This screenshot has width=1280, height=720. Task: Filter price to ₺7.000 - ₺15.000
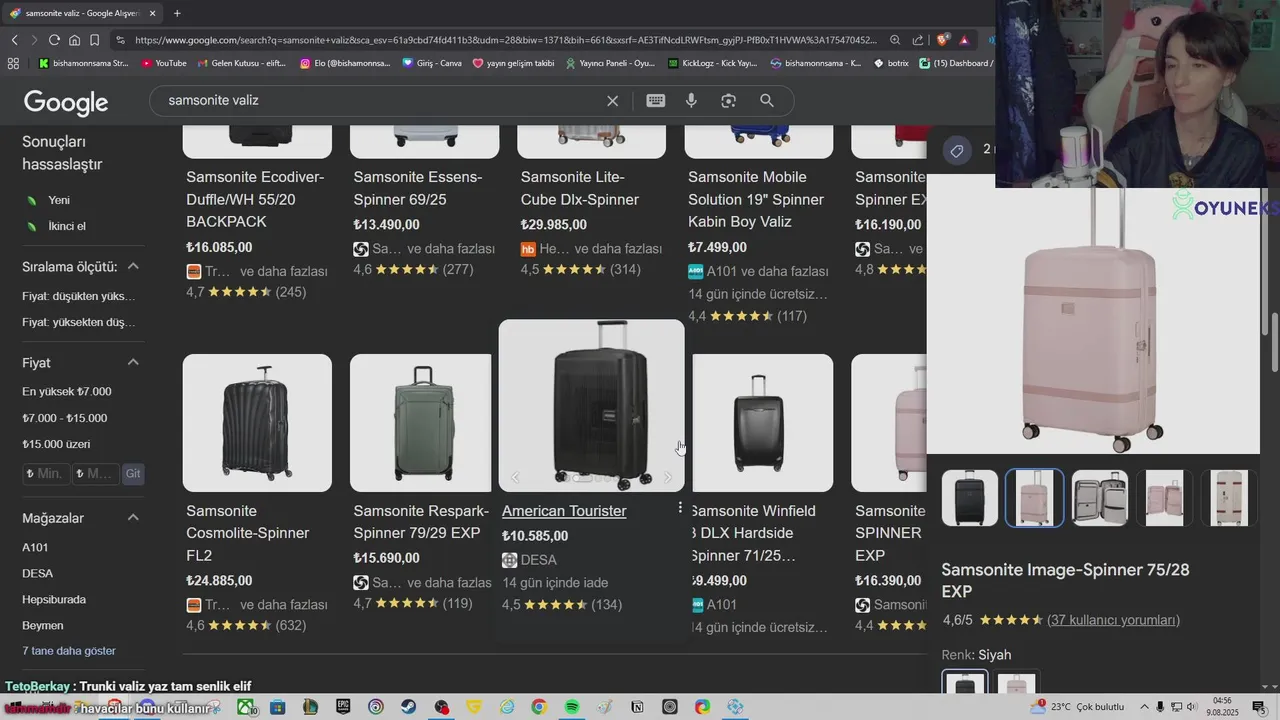point(65,418)
